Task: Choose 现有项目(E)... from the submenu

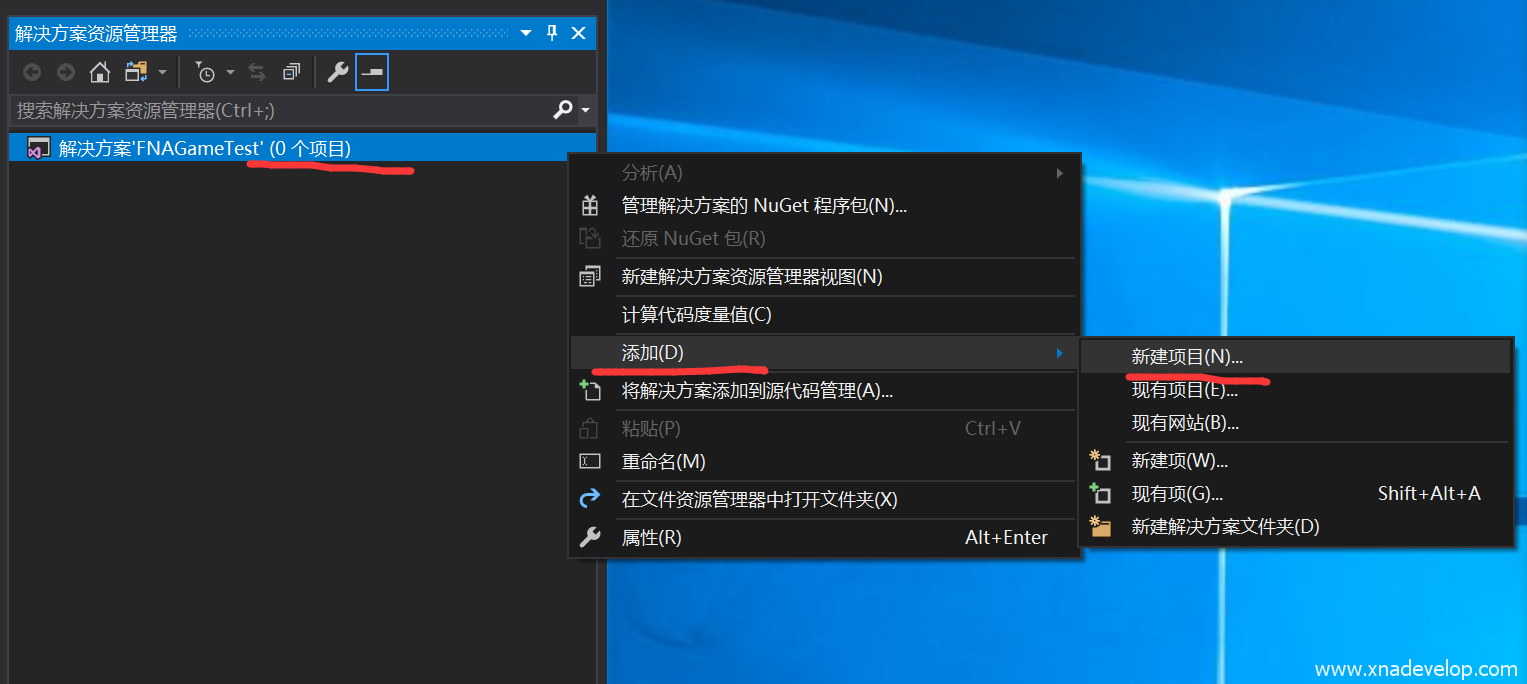Action: click(1184, 390)
